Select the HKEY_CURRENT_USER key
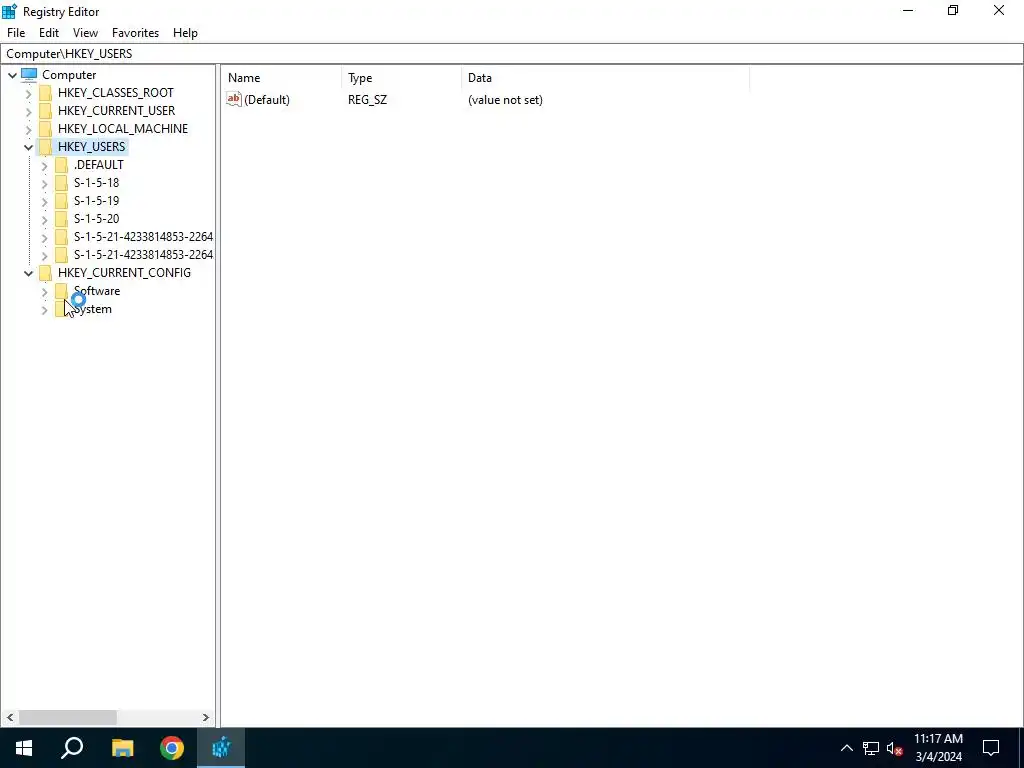This screenshot has height=768, width=1024. coord(116,110)
